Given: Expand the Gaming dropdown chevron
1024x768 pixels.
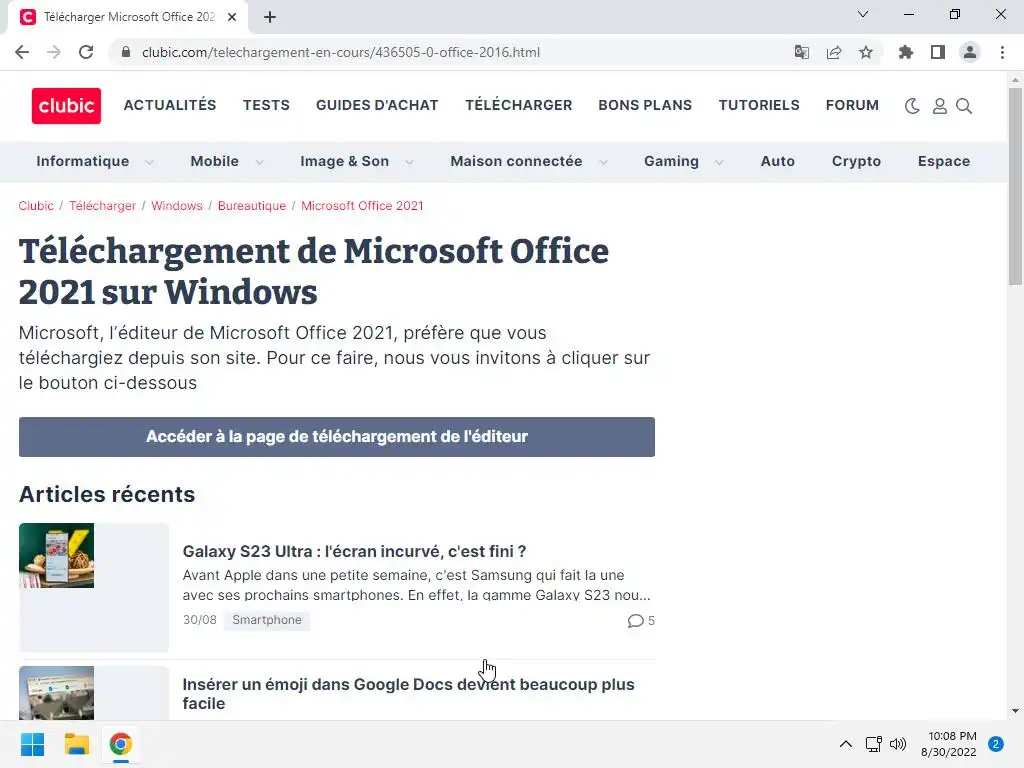Looking at the screenshot, I should point(719,162).
